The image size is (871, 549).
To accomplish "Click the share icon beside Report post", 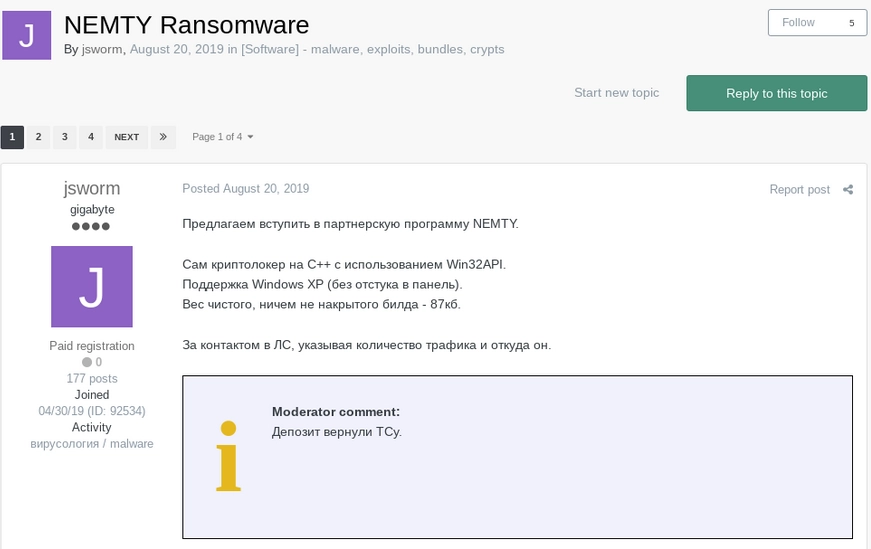I will [848, 190].
